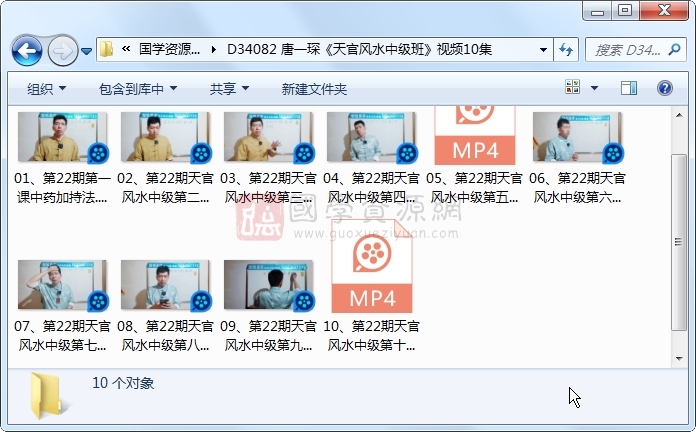
Task: Click the search magnifier icon
Action: 675,49
